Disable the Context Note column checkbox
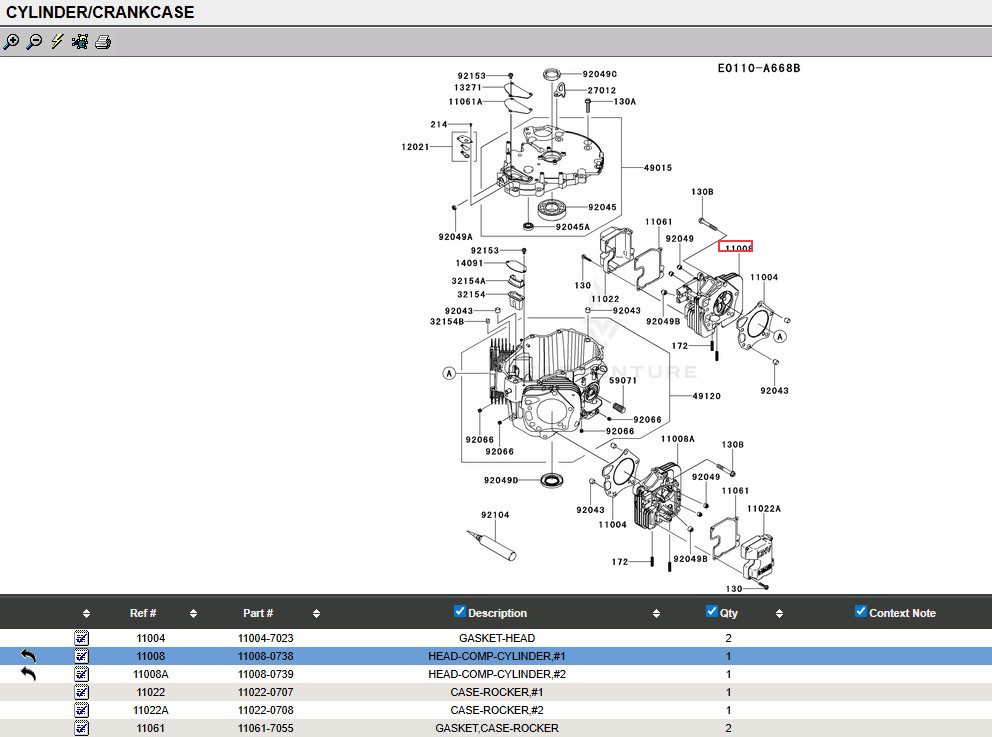 point(861,612)
